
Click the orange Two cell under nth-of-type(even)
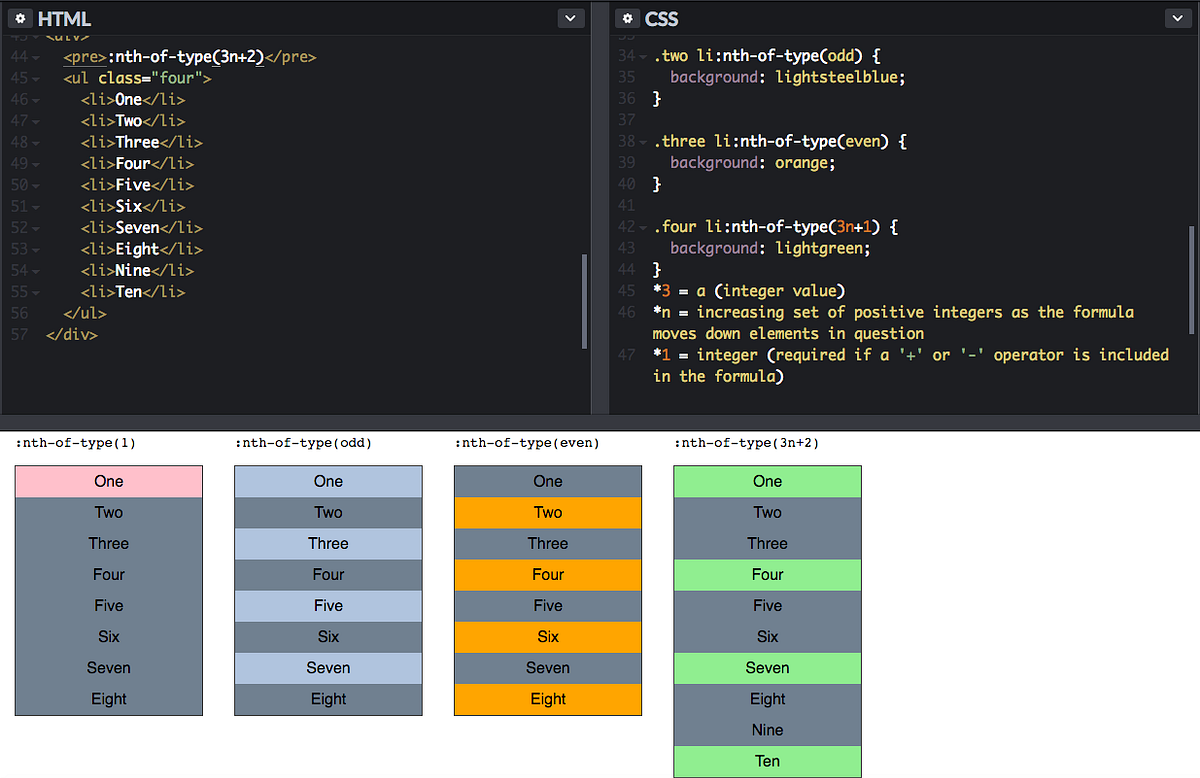point(547,512)
